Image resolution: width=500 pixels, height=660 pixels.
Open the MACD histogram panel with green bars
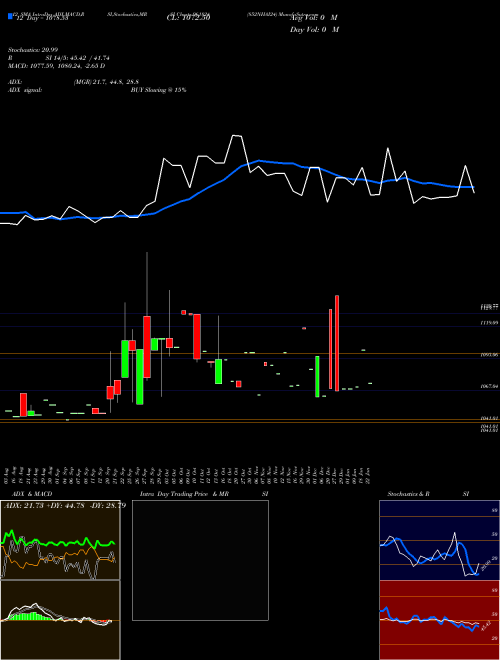coord(60,620)
